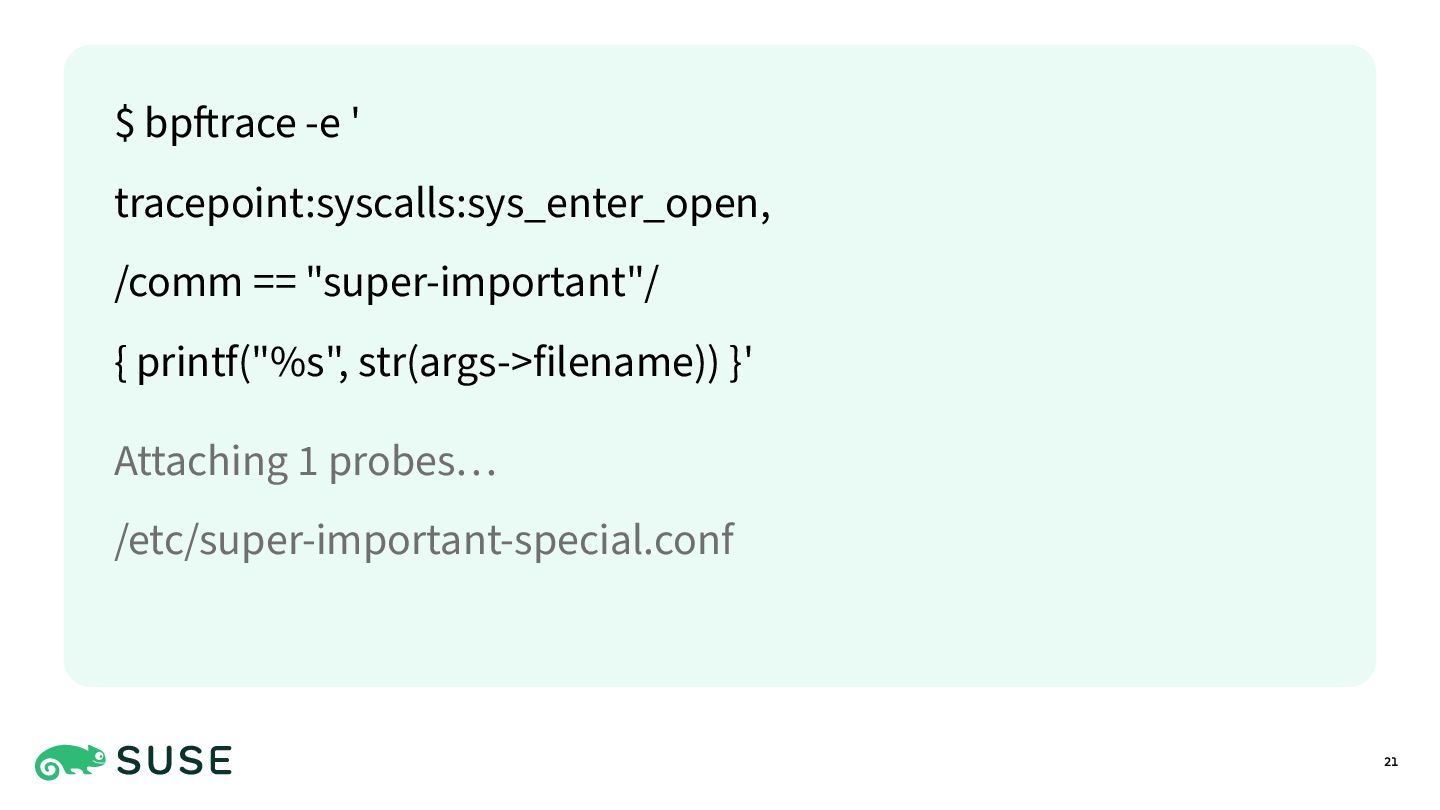Click the SUSE wordmark text
1440x810 pixels.
pyautogui.click(x=175, y=762)
